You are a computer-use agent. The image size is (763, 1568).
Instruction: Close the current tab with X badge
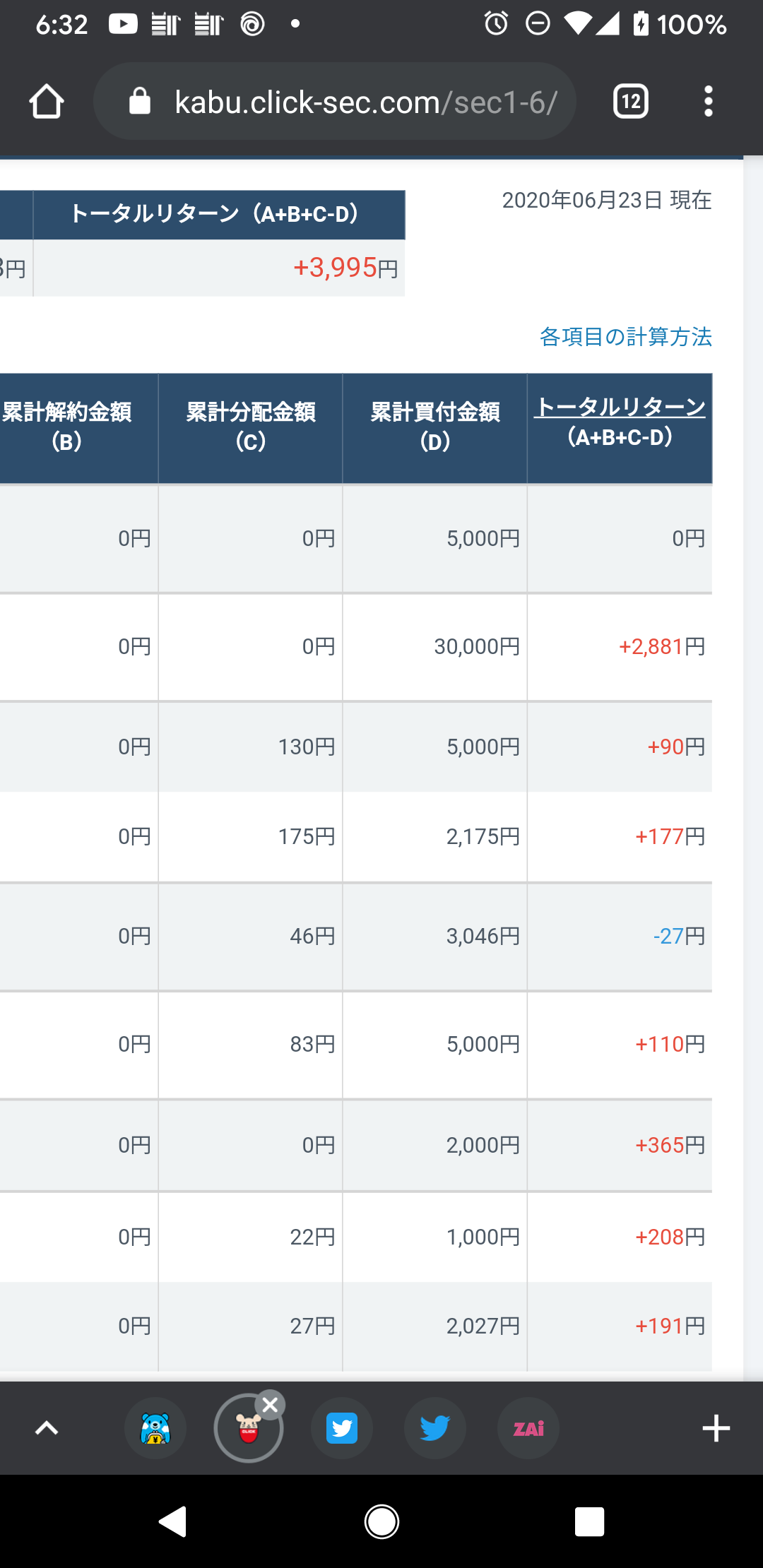click(270, 1406)
